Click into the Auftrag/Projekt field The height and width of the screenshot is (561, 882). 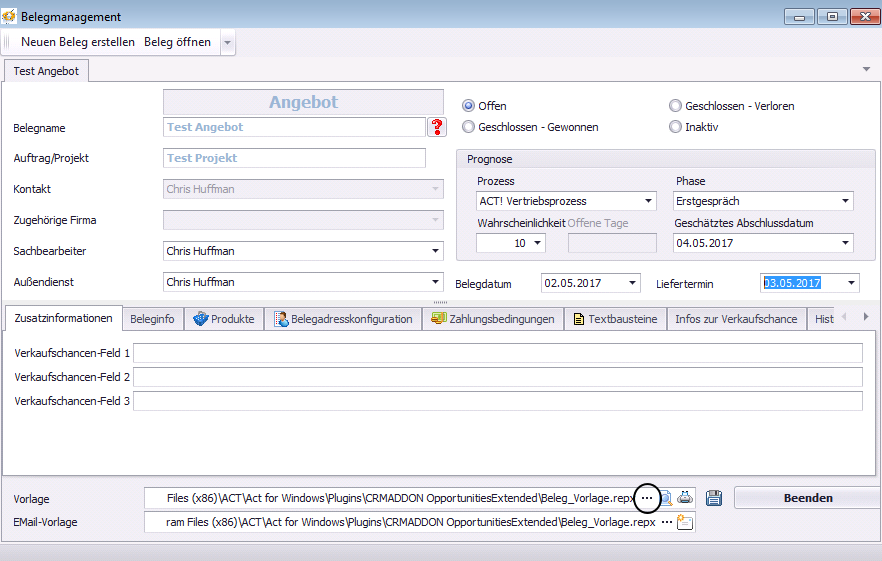pyautogui.click(x=294, y=158)
